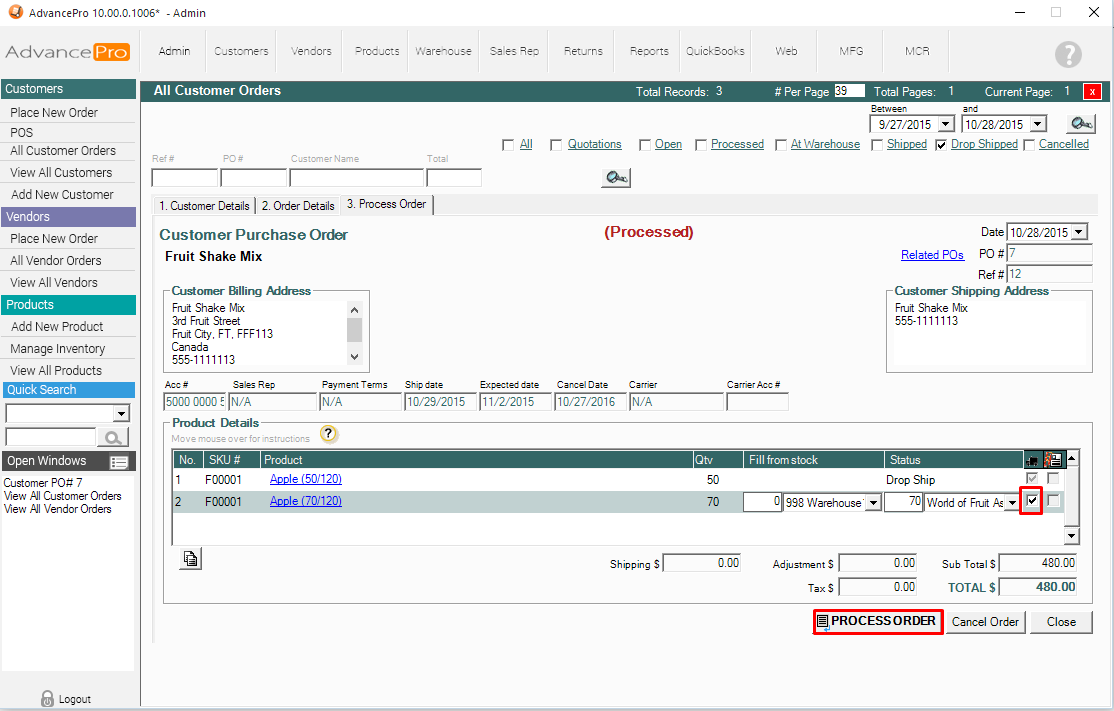1114x711 pixels.
Task: Click the yellow Product Details help icon
Action: pyautogui.click(x=329, y=434)
